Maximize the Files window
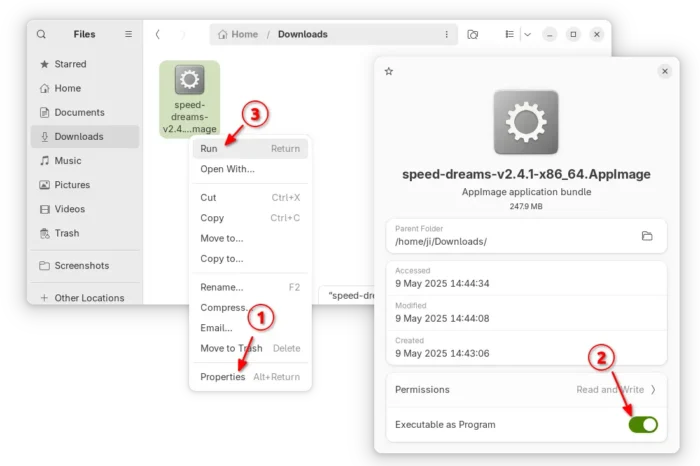The width and height of the screenshot is (700, 466). (573, 34)
